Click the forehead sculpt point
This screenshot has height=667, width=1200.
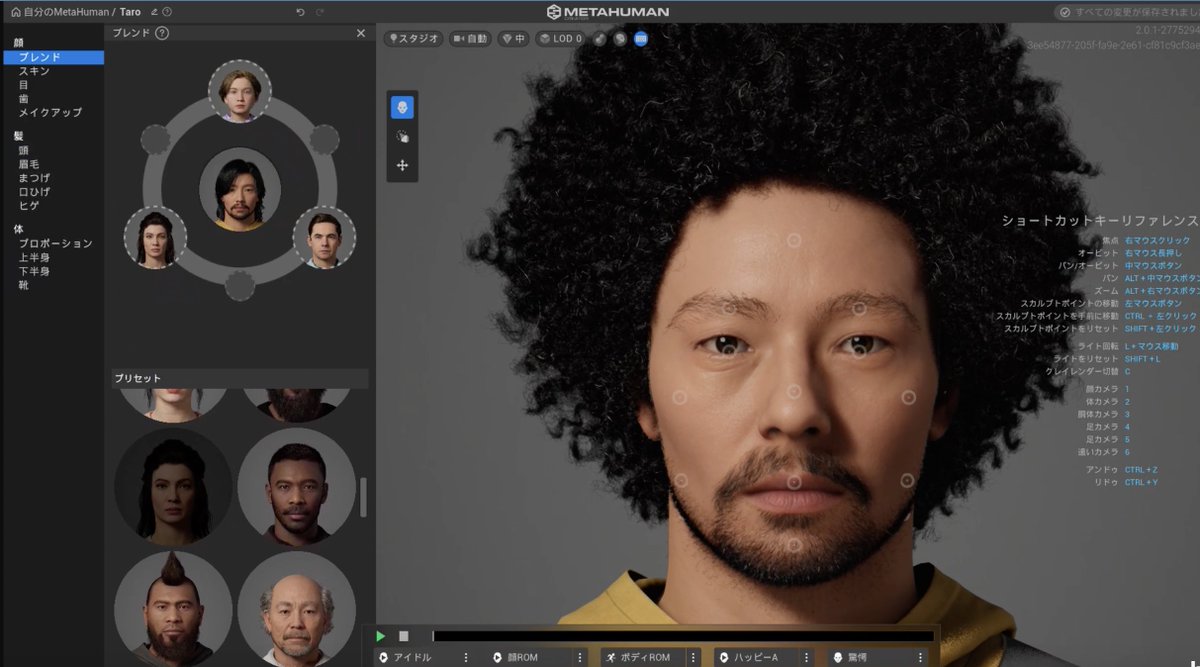pos(794,240)
